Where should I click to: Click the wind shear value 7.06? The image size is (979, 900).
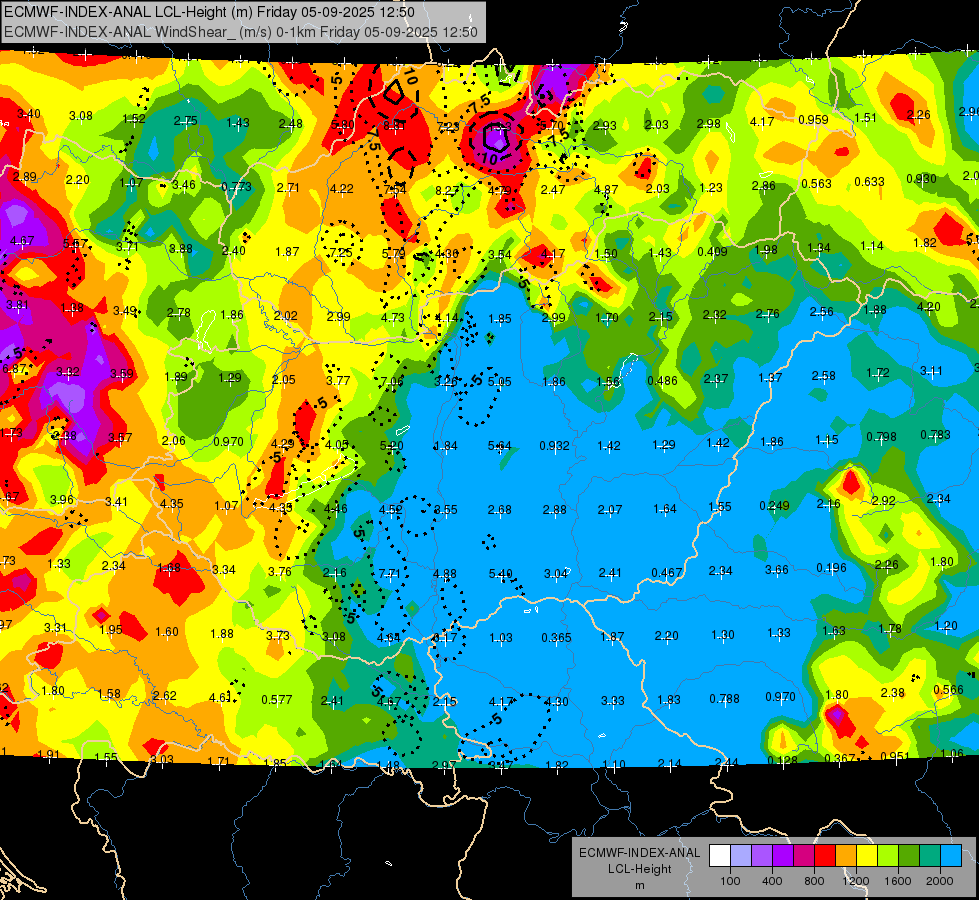[x=392, y=382]
